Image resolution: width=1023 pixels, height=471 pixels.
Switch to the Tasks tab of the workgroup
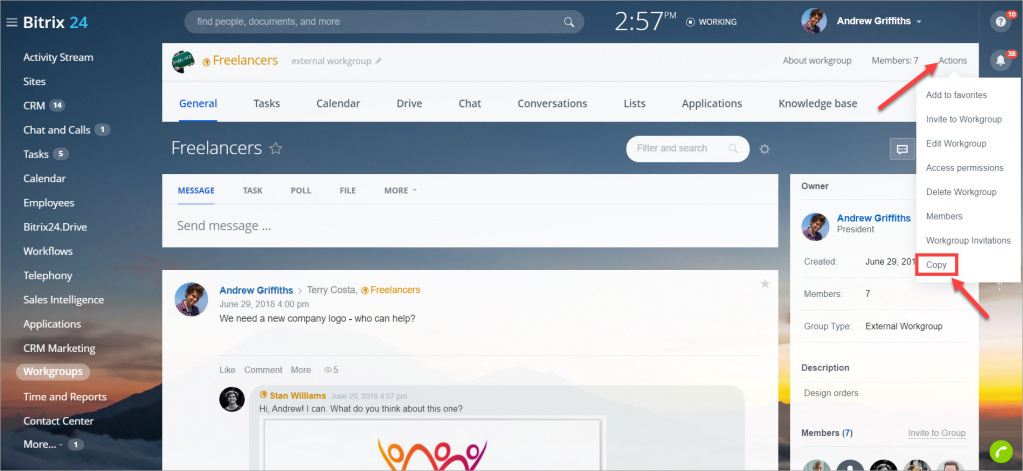click(x=267, y=103)
